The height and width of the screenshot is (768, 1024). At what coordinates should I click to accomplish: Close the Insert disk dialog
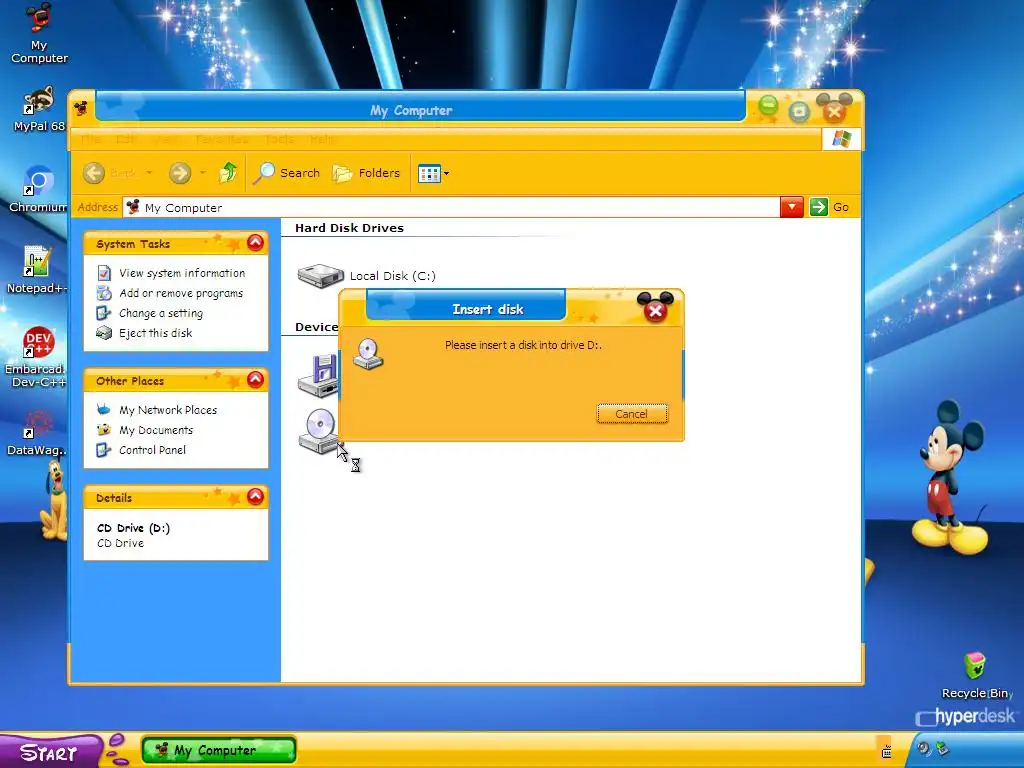pos(655,312)
